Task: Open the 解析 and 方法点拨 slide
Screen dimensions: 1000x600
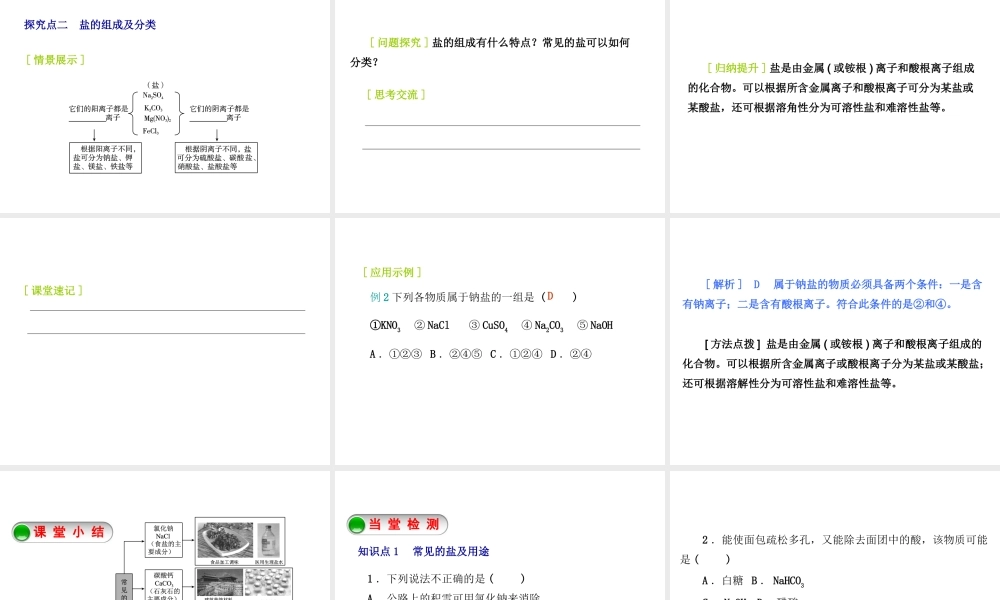Action: pyautogui.click(x=835, y=341)
